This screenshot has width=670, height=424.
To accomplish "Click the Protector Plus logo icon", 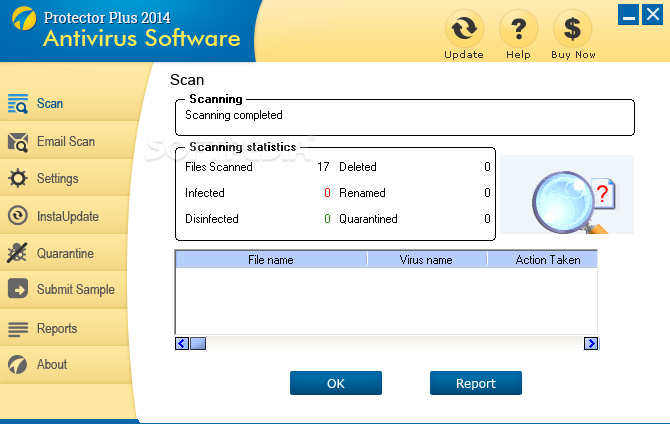I will click(x=24, y=18).
